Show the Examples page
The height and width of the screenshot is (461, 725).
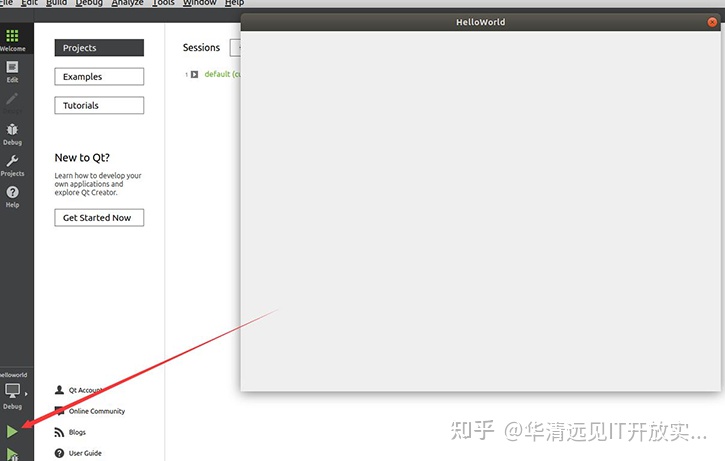99,76
